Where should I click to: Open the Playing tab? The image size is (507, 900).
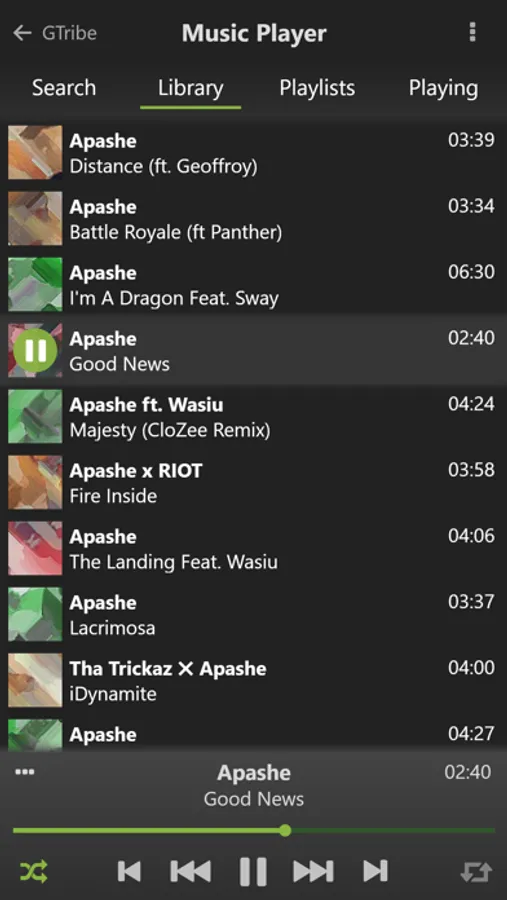coord(443,88)
